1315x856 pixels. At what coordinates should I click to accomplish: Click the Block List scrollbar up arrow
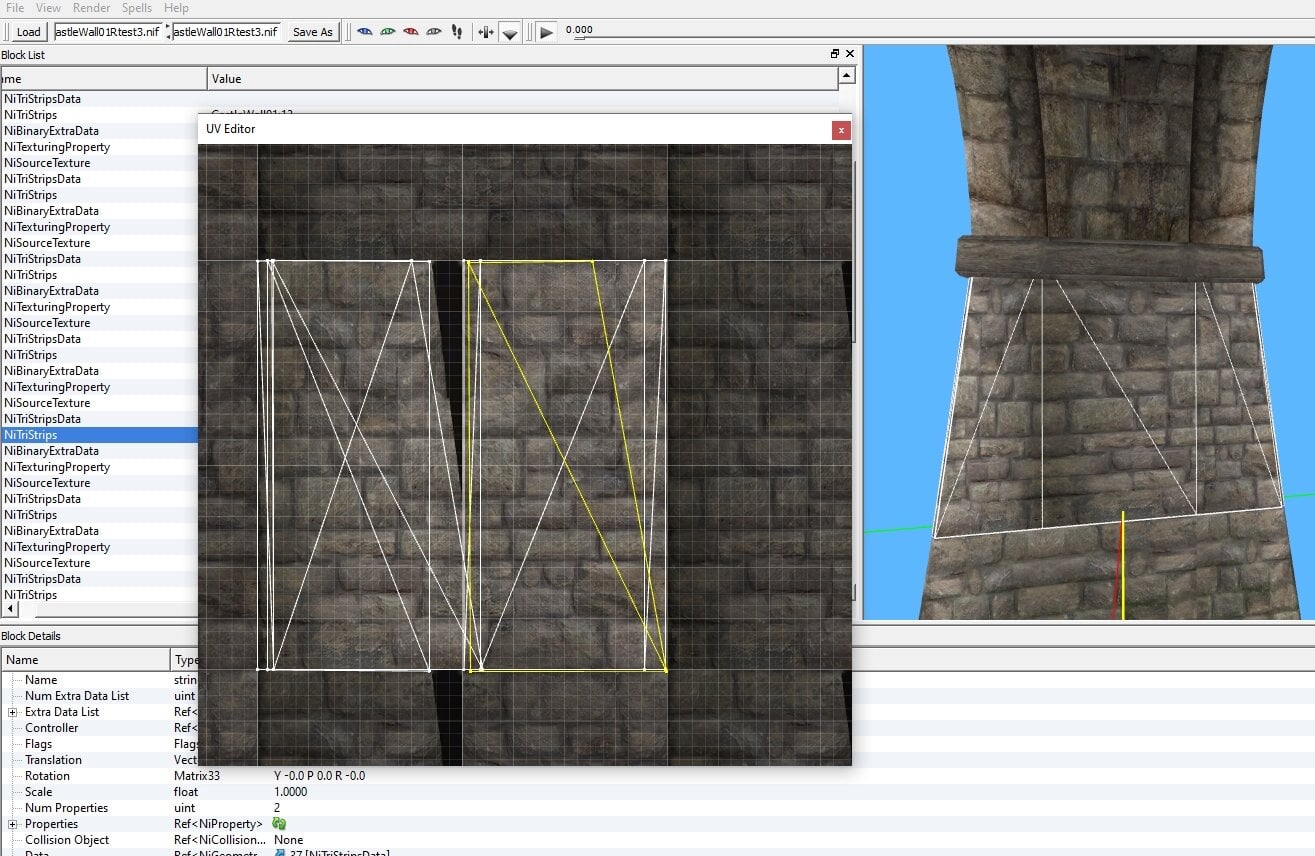click(847, 75)
